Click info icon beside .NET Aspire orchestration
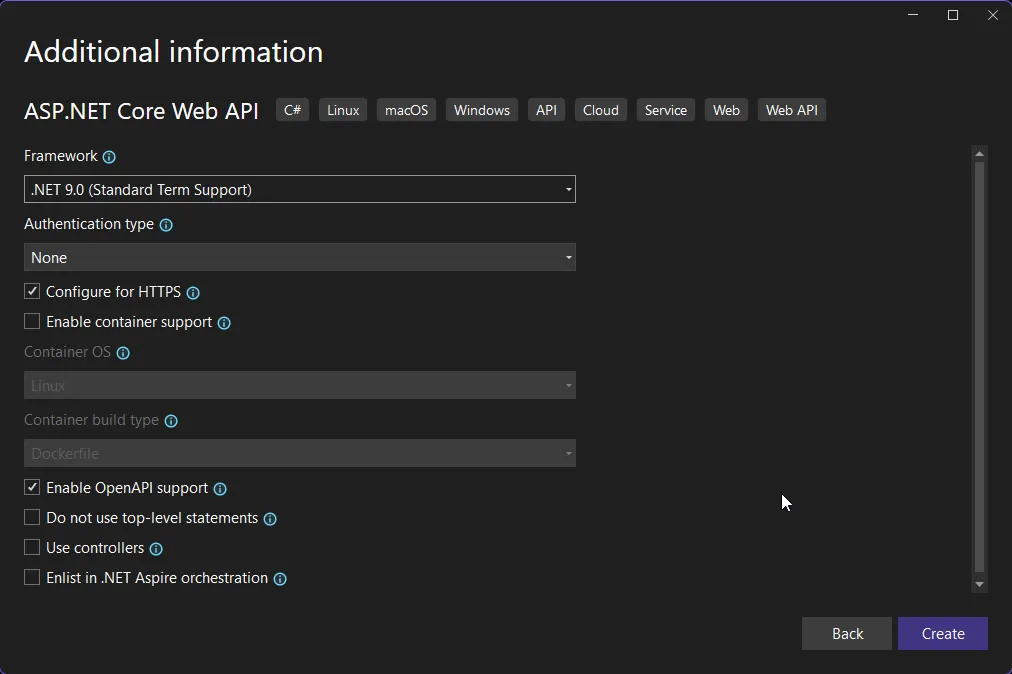The height and width of the screenshot is (674, 1012). (280, 579)
